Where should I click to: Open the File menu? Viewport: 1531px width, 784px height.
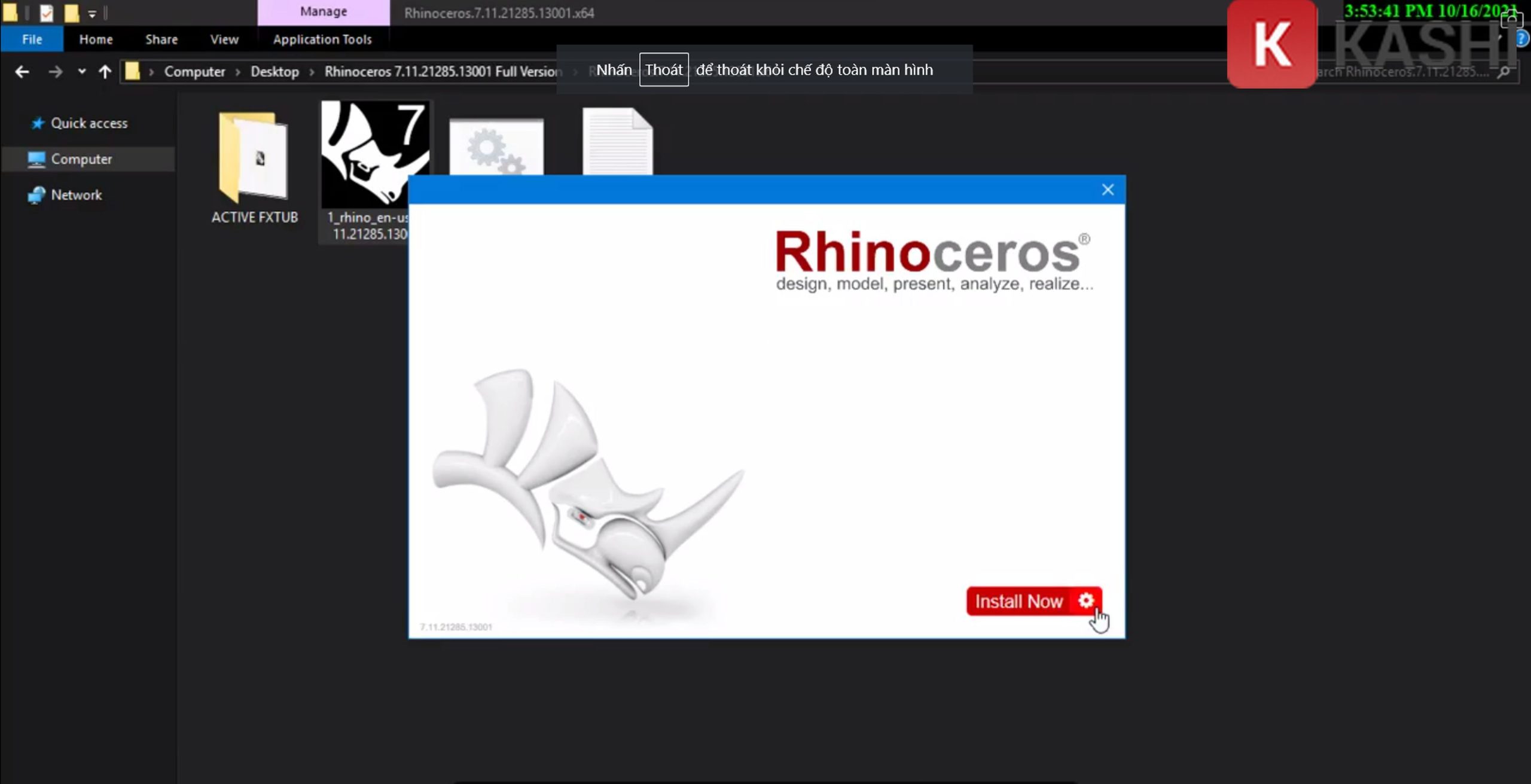coord(32,39)
